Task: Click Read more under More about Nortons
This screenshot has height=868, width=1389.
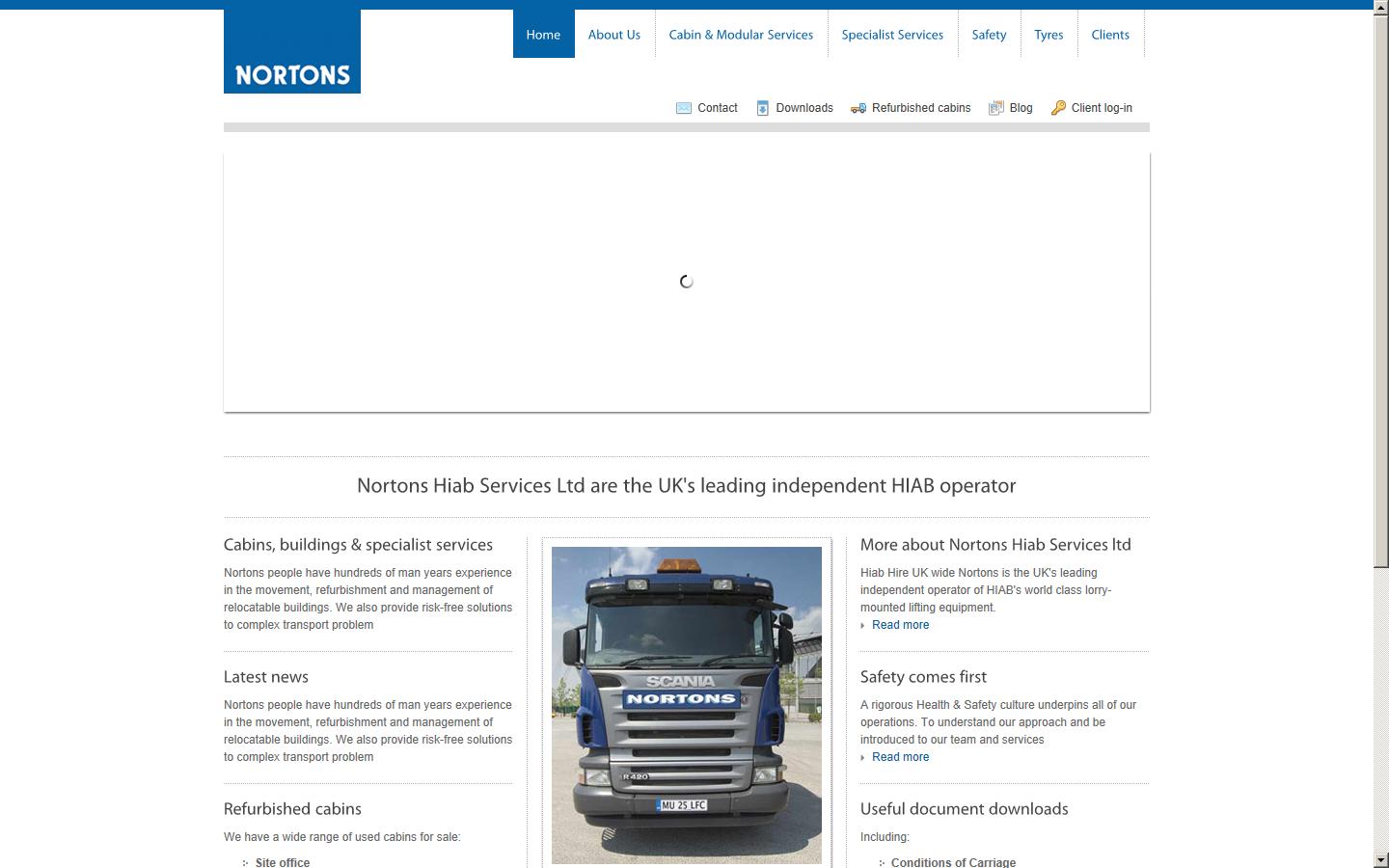Action: coord(900,625)
